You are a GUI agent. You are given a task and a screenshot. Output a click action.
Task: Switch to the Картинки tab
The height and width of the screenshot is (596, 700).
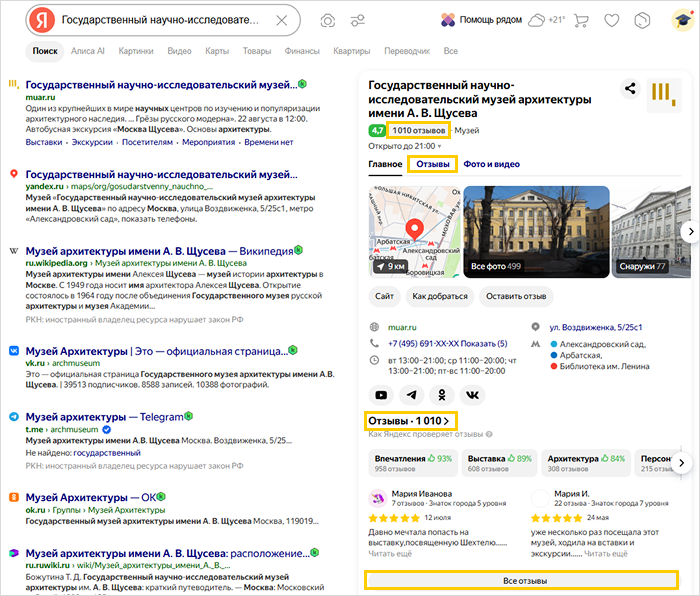coord(136,51)
